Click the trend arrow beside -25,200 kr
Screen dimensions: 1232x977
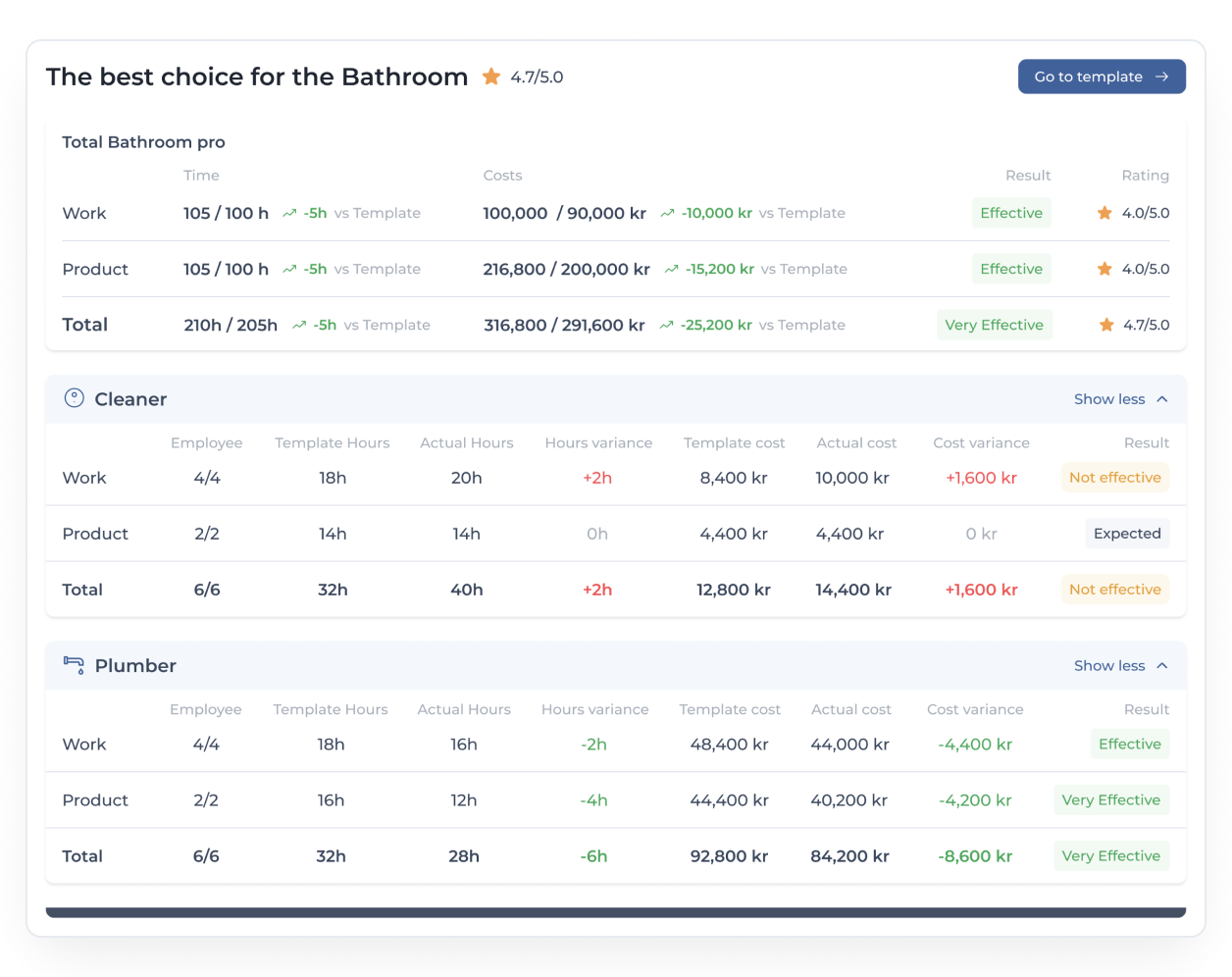[667, 325]
